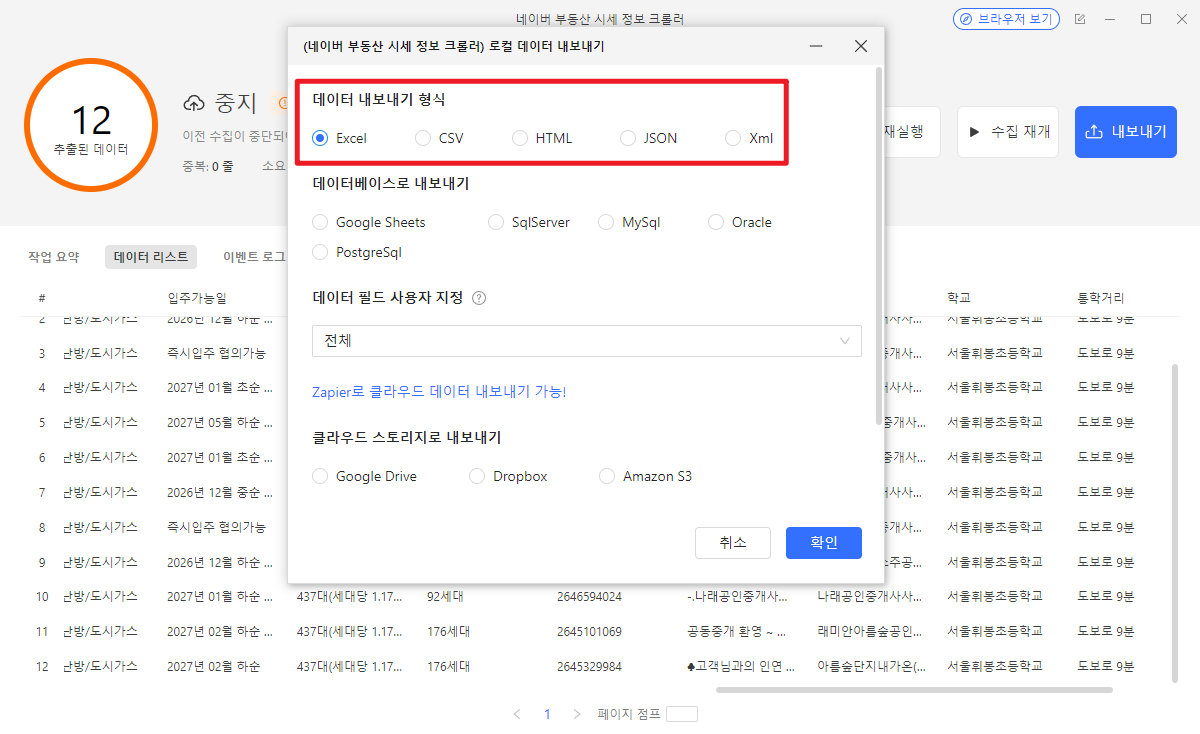Click the 취소 cancel button
This screenshot has height=734, width=1200.
click(x=733, y=542)
